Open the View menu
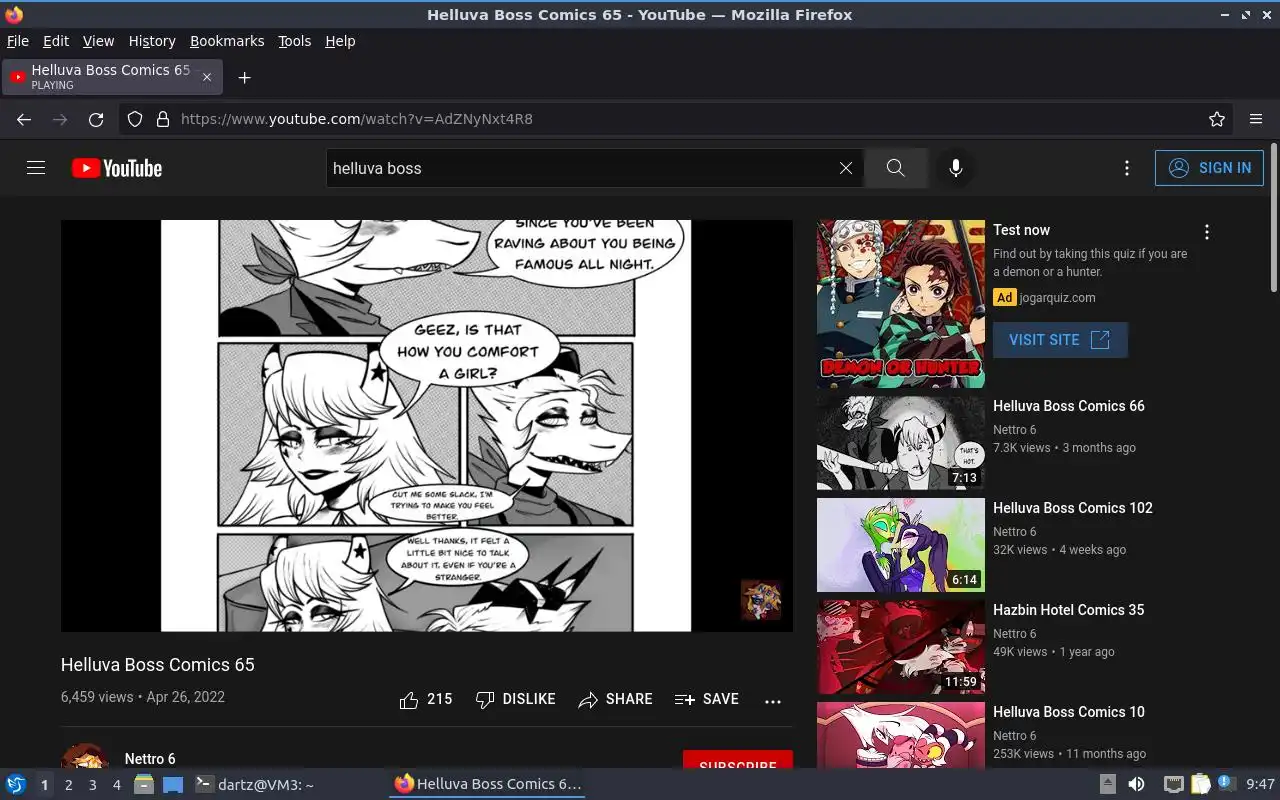This screenshot has width=1280, height=800. pos(98,41)
